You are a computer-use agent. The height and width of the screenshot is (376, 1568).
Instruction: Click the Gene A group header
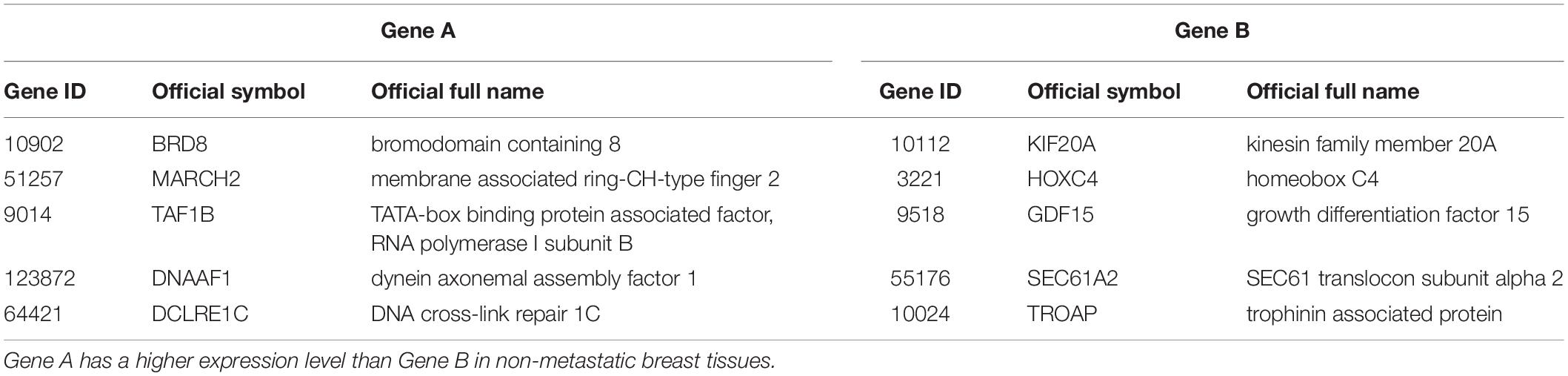[x=418, y=31]
